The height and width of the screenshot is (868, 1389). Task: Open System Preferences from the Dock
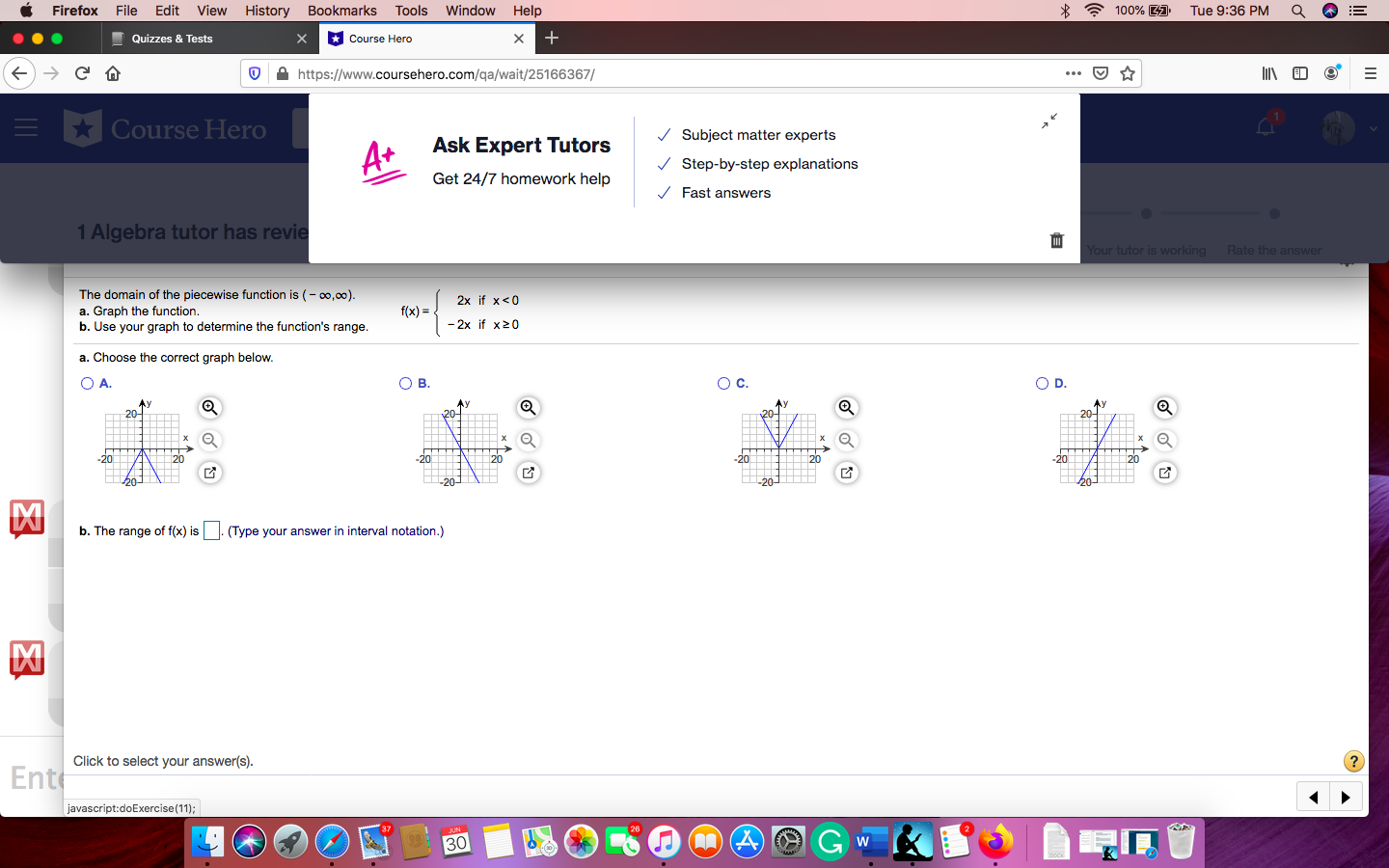[788, 842]
